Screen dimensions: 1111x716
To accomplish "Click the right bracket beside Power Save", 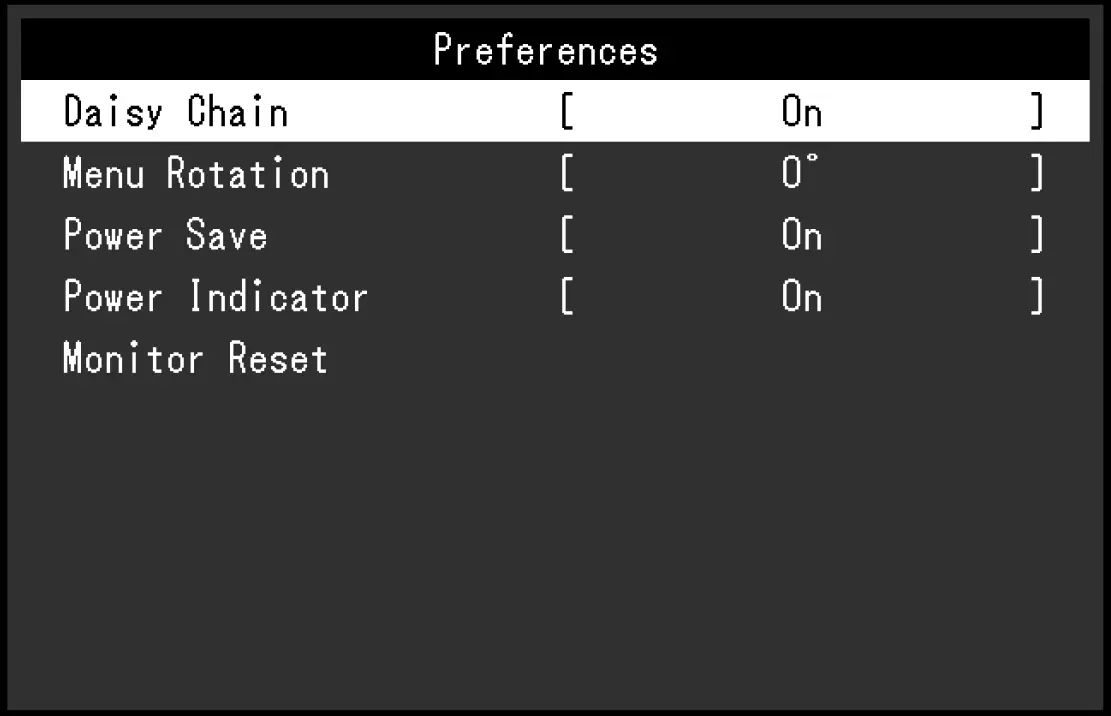I will (1037, 236).
